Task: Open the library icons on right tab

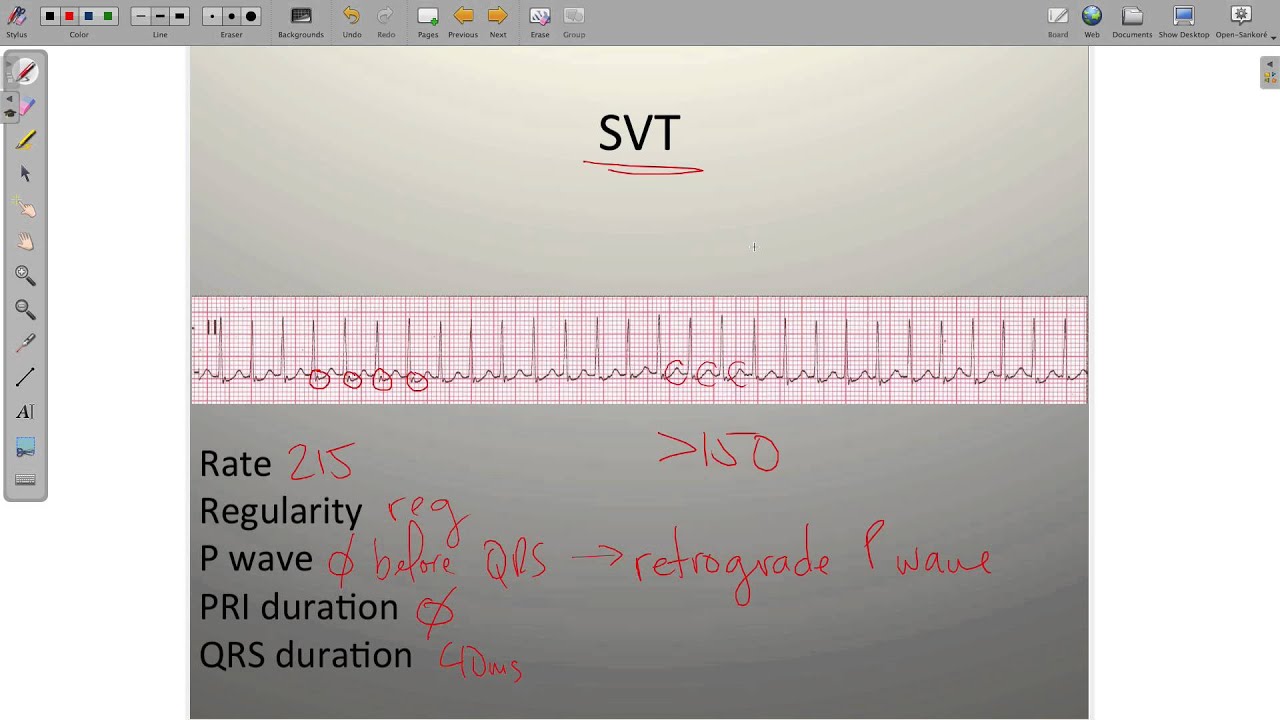Action: click(x=1270, y=78)
